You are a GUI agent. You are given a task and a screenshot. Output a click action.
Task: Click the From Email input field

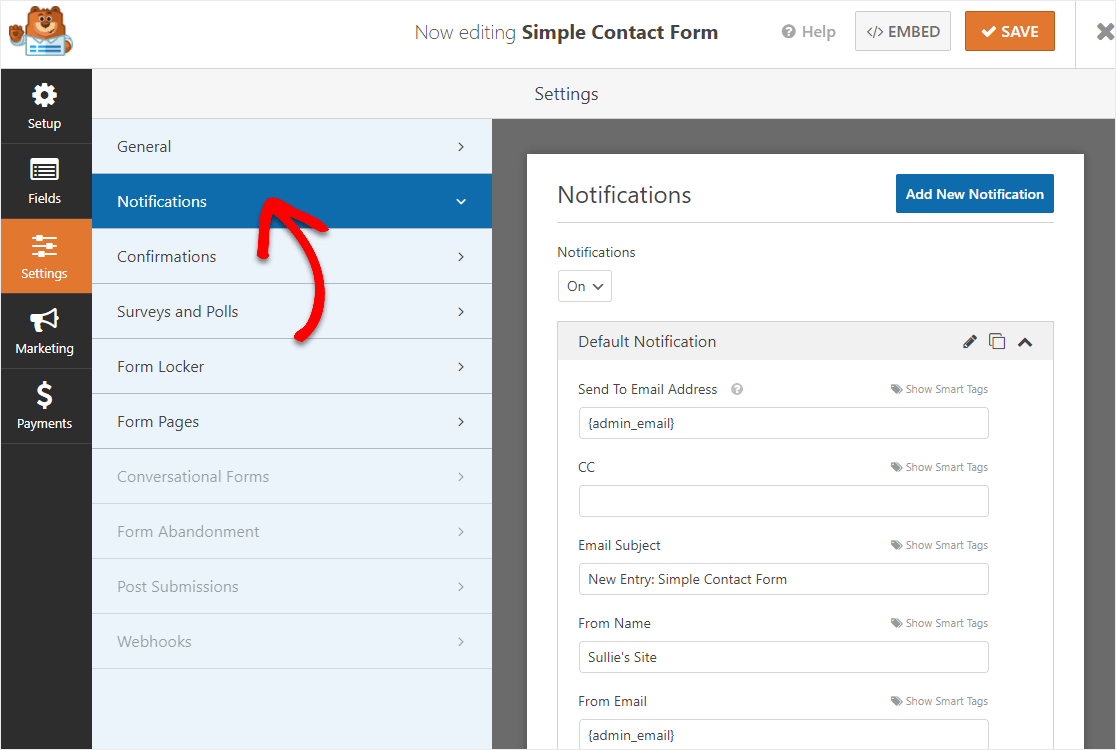[x=784, y=734]
